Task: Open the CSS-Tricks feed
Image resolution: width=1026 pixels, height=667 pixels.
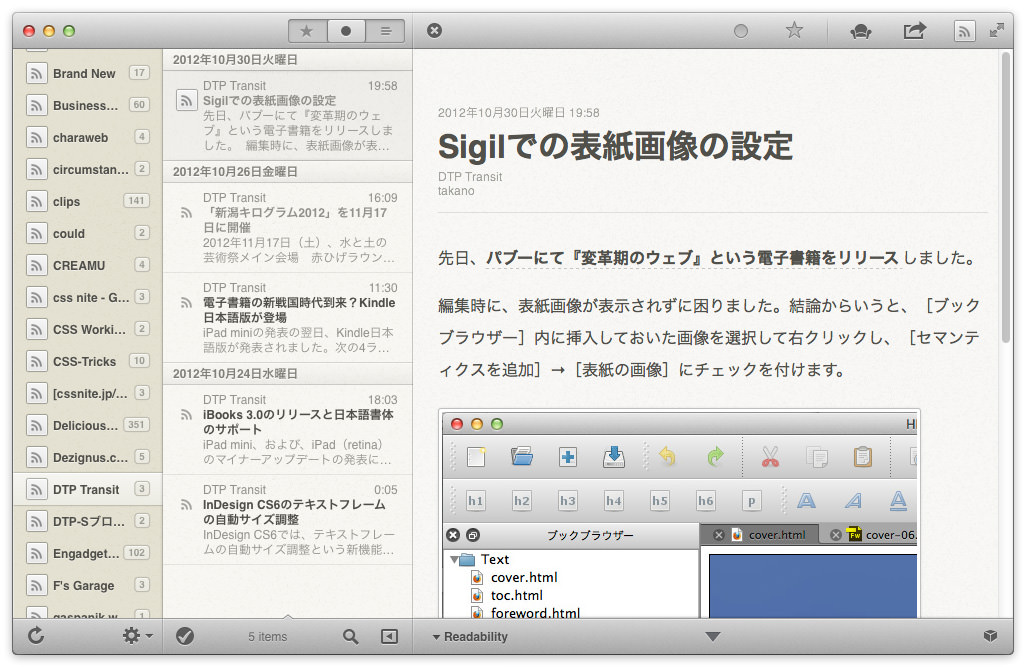Action: point(88,361)
